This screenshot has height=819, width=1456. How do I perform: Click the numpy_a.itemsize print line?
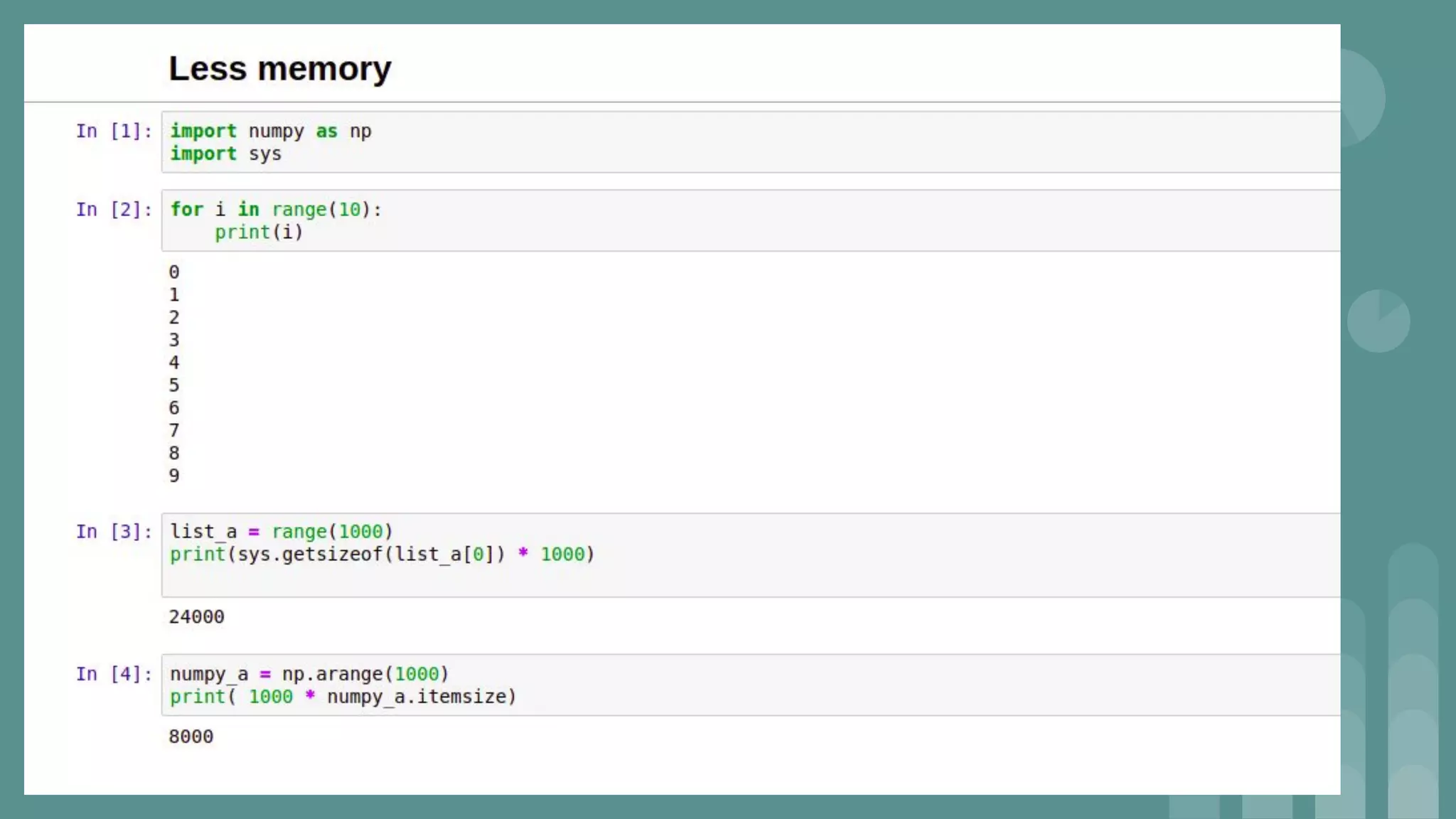(343, 697)
